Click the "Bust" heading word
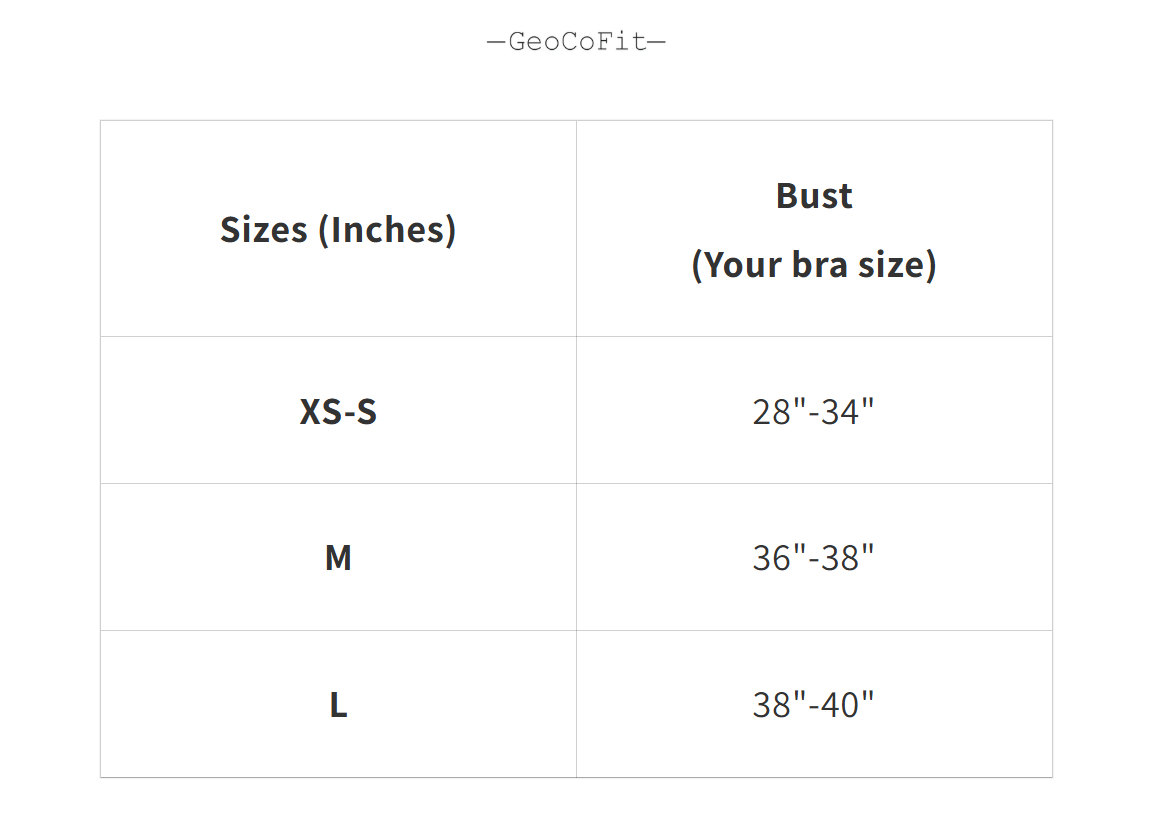The height and width of the screenshot is (832, 1163). (x=814, y=196)
